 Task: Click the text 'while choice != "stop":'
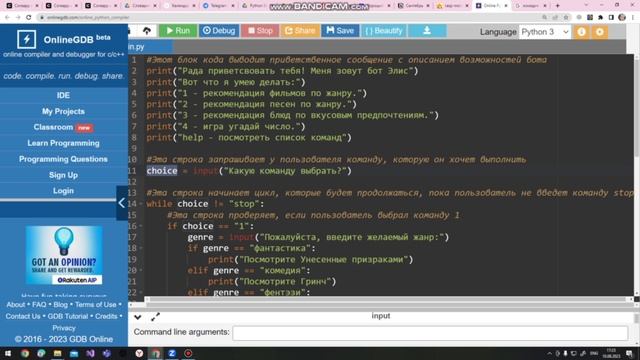tap(205, 204)
